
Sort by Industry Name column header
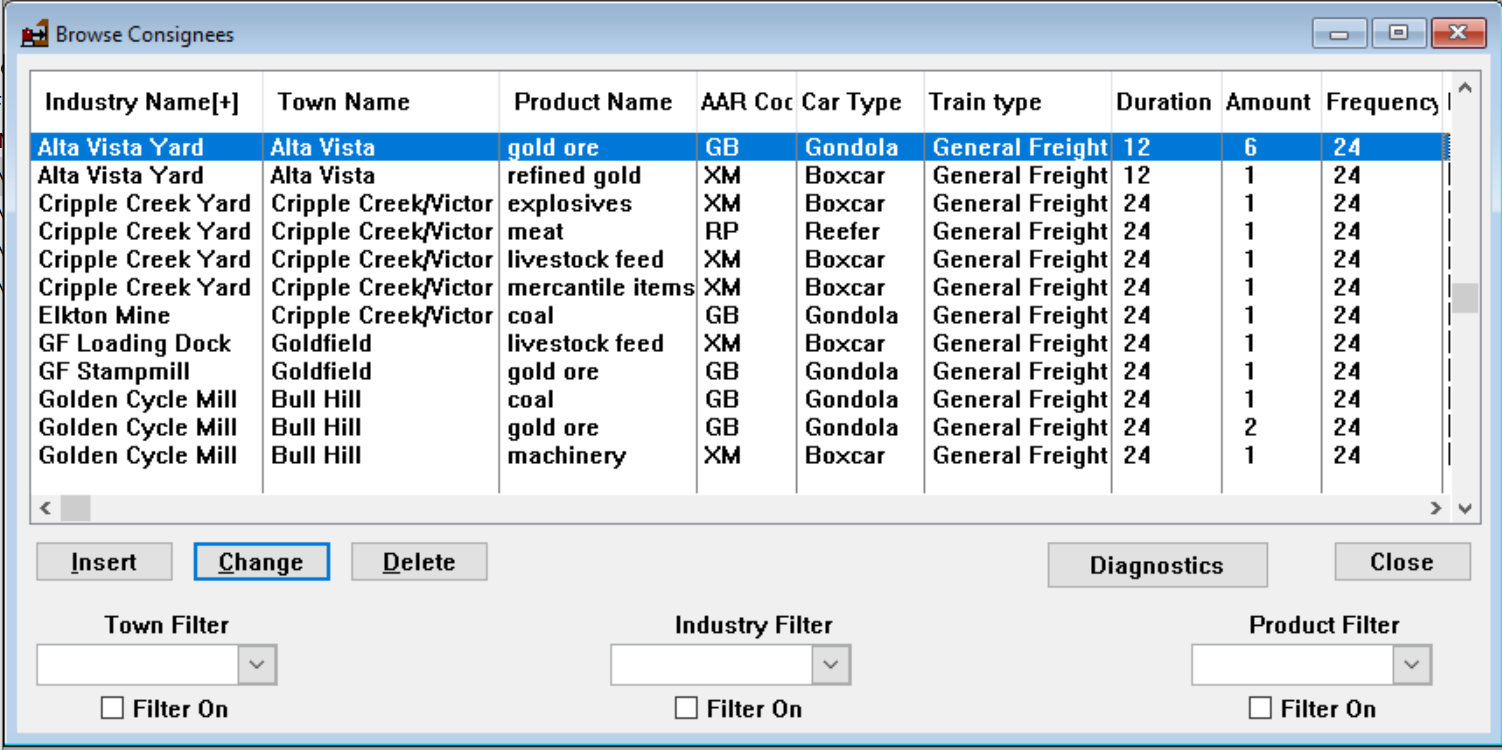point(147,102)
